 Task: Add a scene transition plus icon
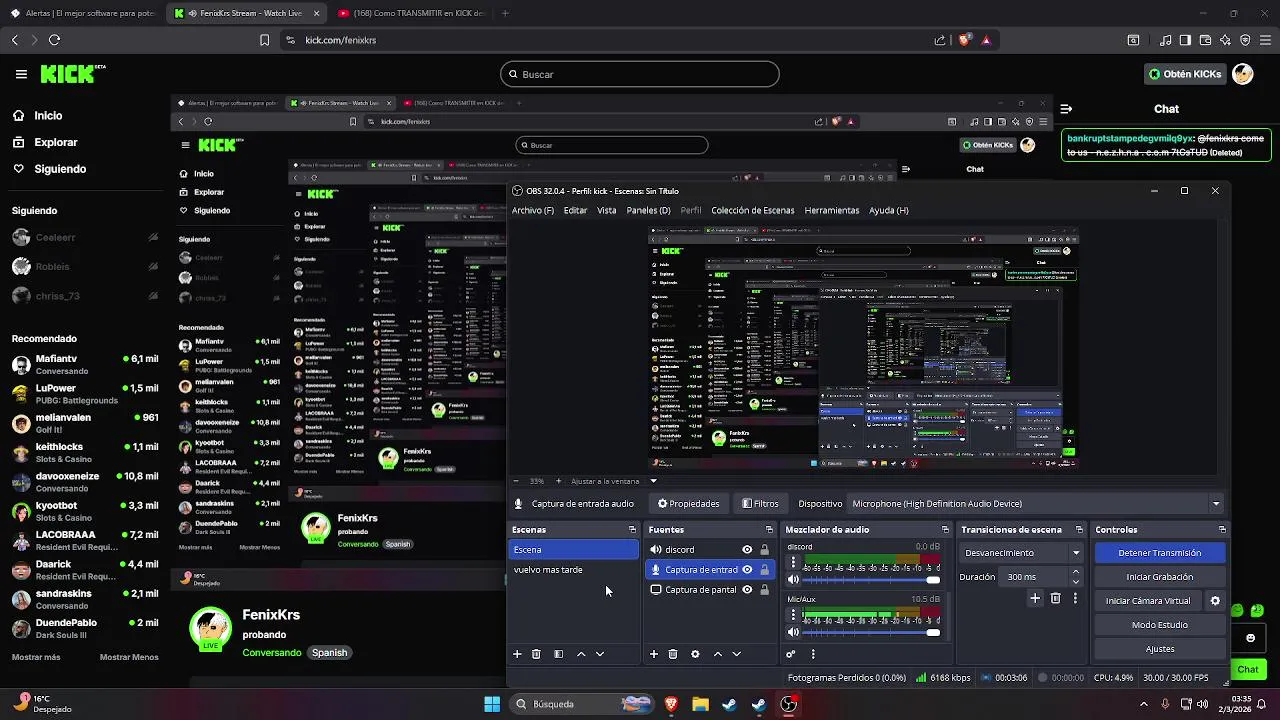1035,598
